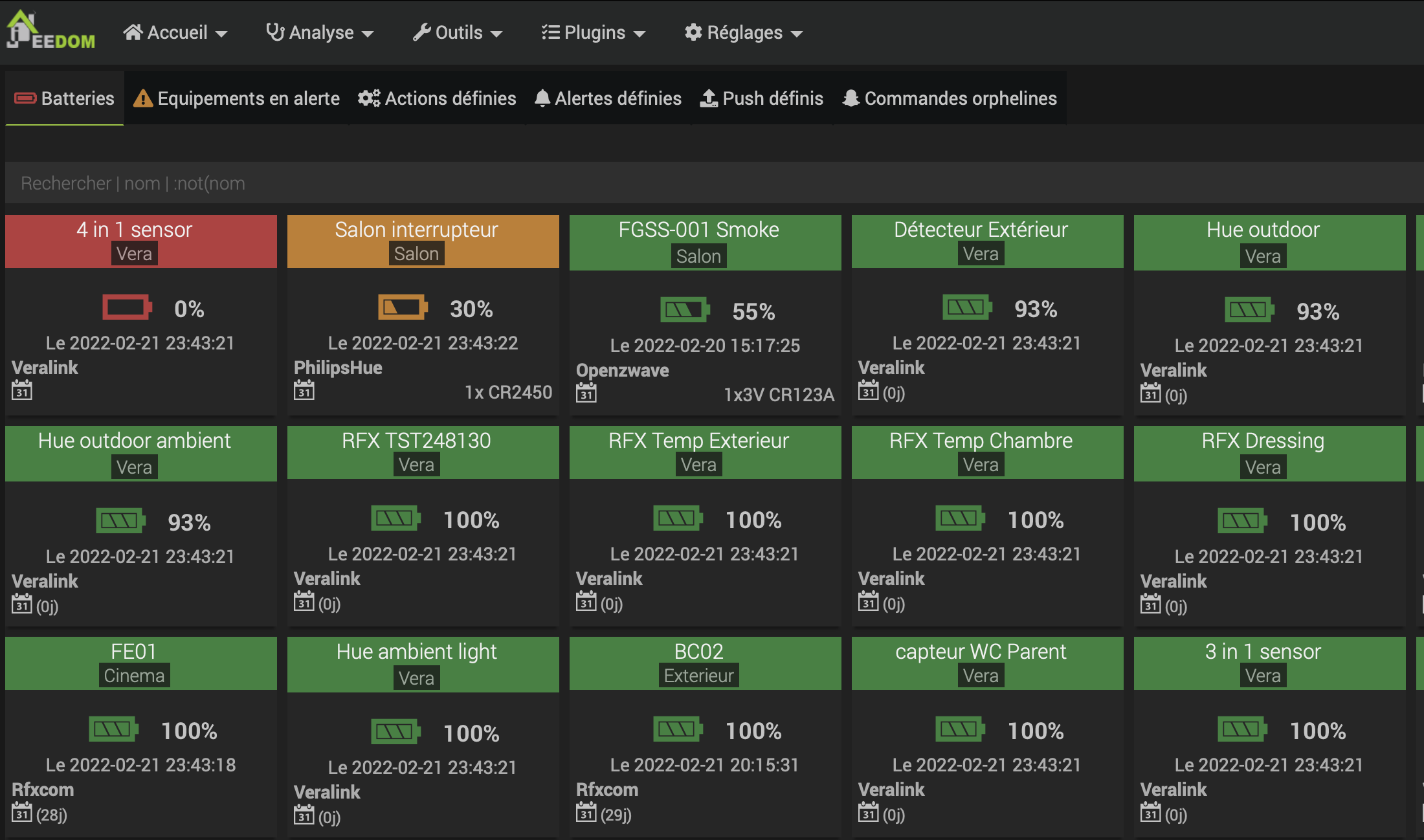Click the (28j) text on FE01 card
1424x840 pixels.
pyautogui.click(x=52, y=814)
